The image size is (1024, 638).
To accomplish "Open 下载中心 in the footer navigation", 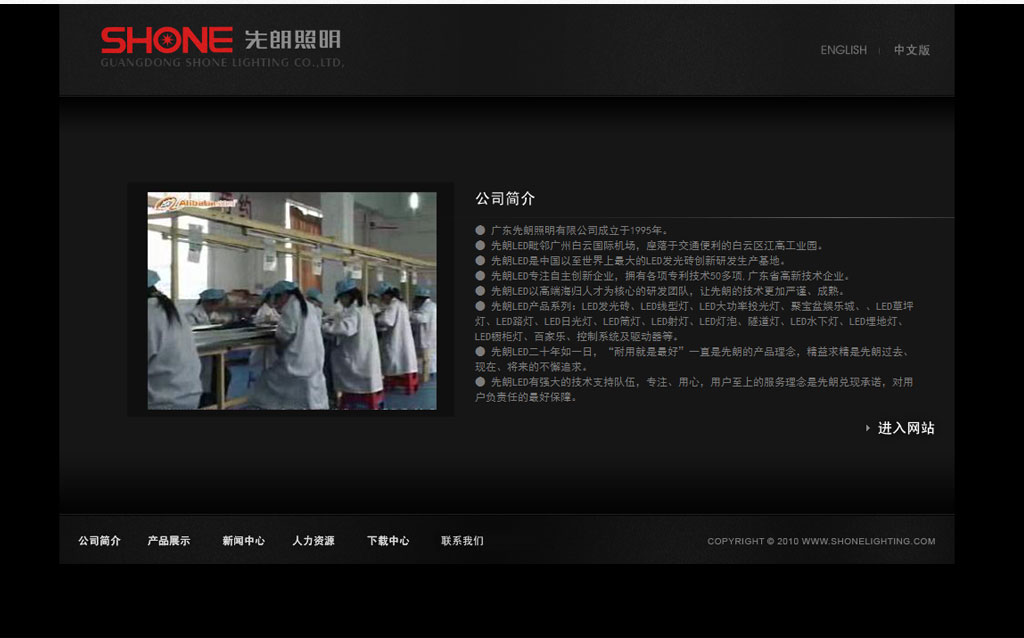I will (387, 541).
